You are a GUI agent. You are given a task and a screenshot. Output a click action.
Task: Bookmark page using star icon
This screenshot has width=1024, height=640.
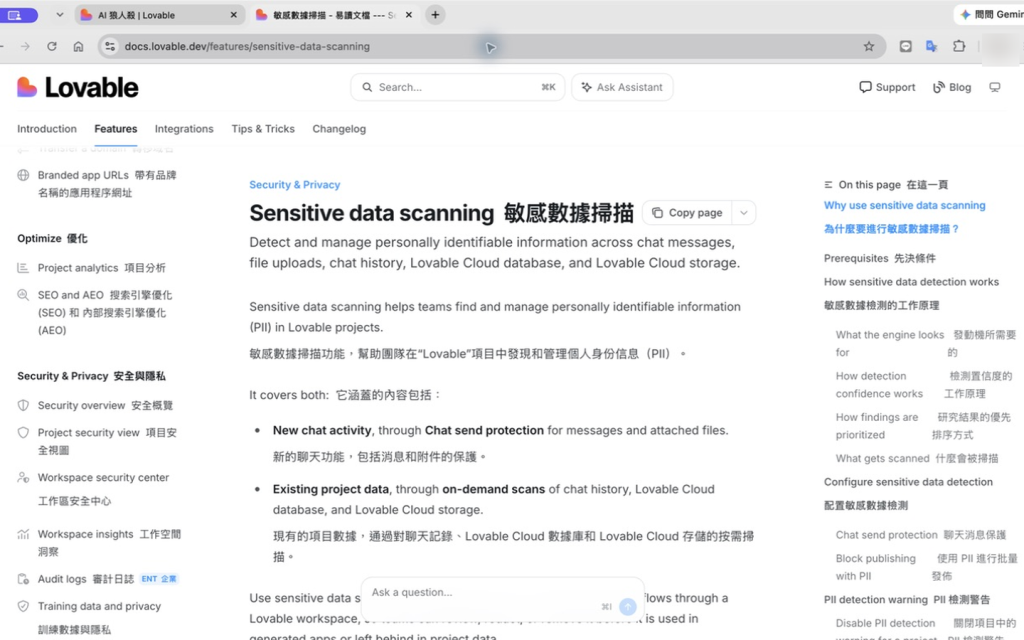click(x=869, y=46)
